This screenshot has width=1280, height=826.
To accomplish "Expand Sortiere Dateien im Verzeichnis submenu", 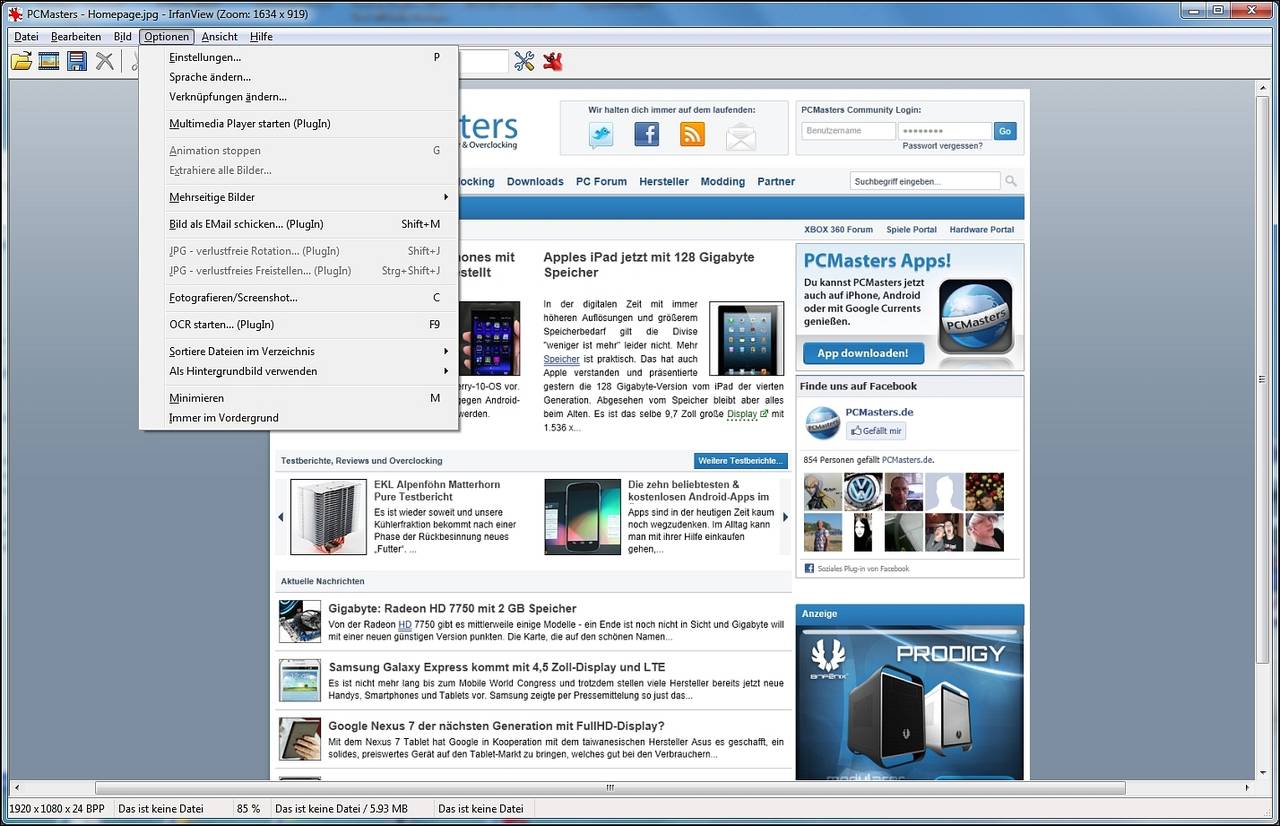I will coord(299,351).
